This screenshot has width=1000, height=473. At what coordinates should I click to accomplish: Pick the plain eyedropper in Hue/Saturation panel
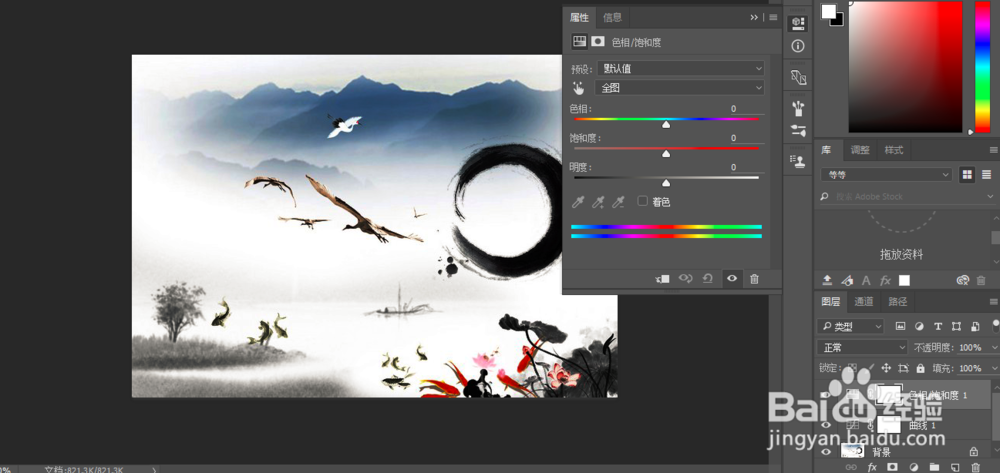click(x=578, y=202)
